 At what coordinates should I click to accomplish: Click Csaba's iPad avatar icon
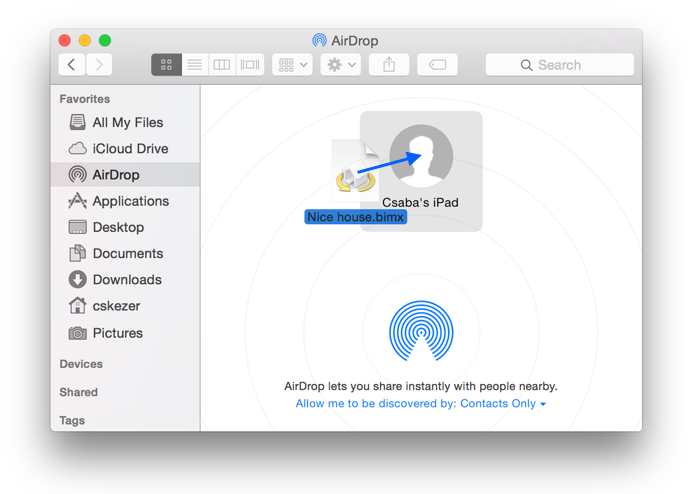421,156
